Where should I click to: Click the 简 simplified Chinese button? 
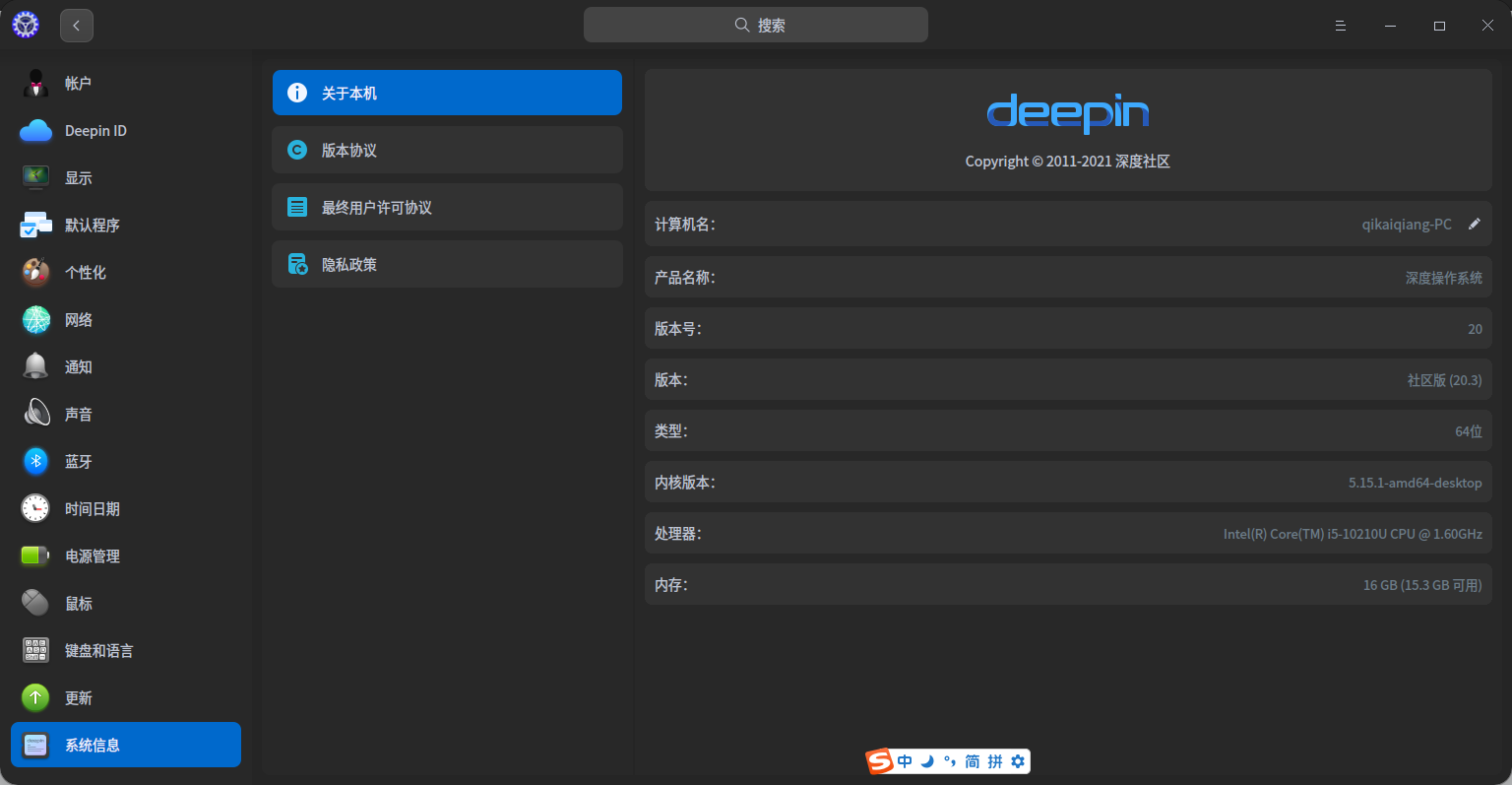[973, 761]
